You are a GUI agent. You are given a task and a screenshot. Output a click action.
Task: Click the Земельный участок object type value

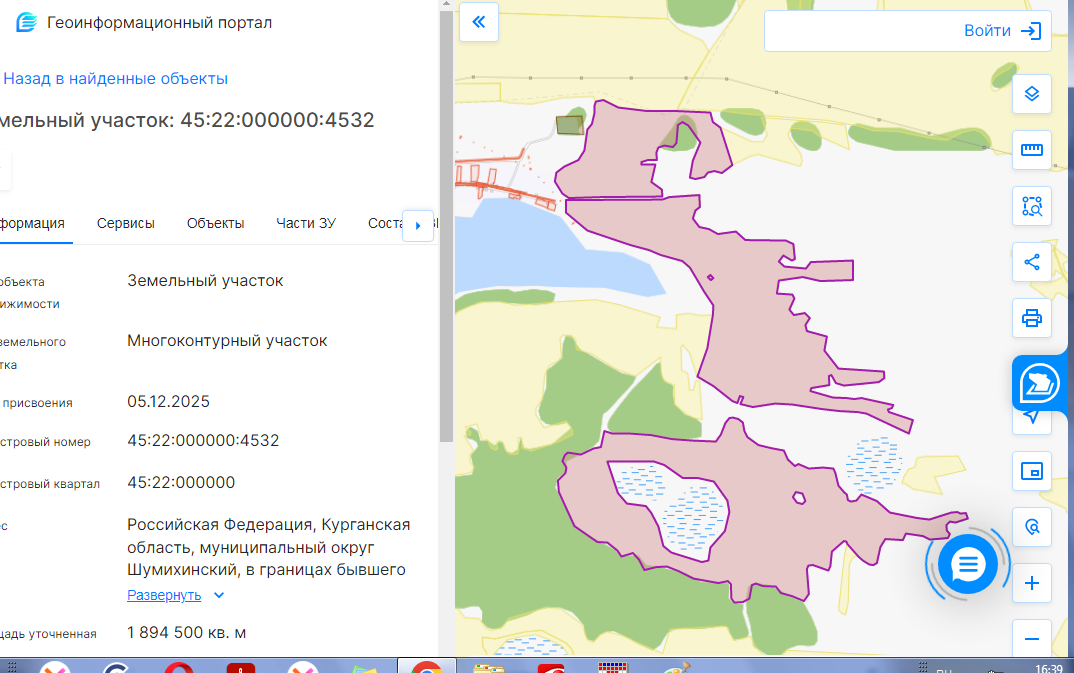coord(205,280)
